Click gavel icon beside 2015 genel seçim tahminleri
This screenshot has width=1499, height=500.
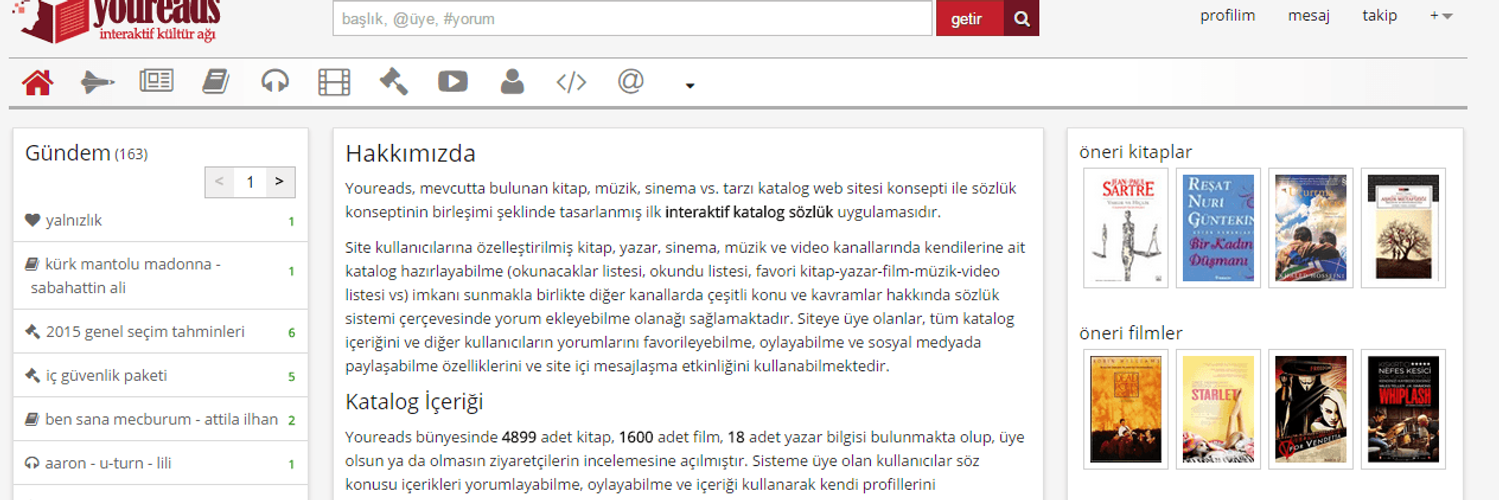click(32, 331)
